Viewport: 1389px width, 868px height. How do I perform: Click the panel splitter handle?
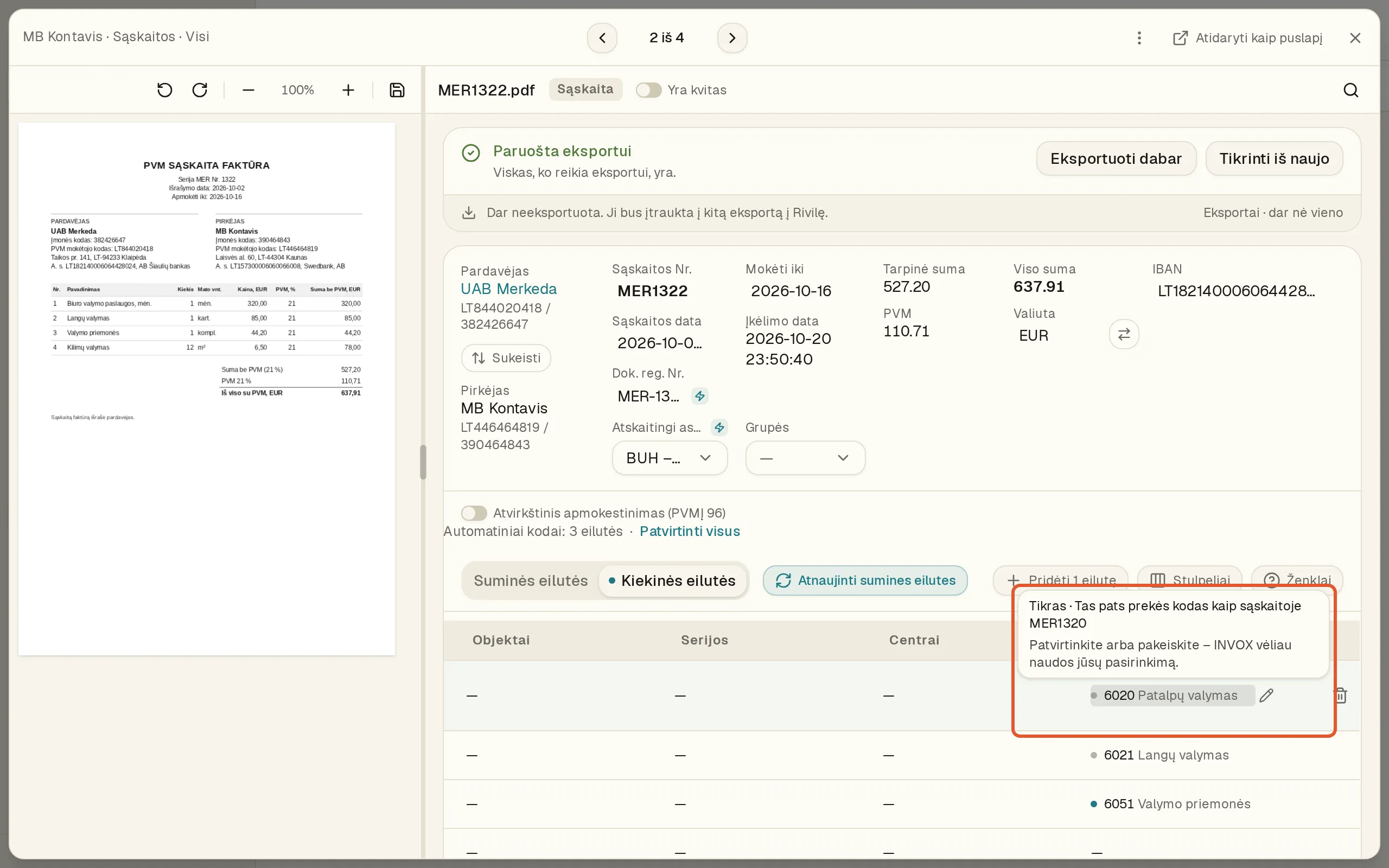(423, 462)
